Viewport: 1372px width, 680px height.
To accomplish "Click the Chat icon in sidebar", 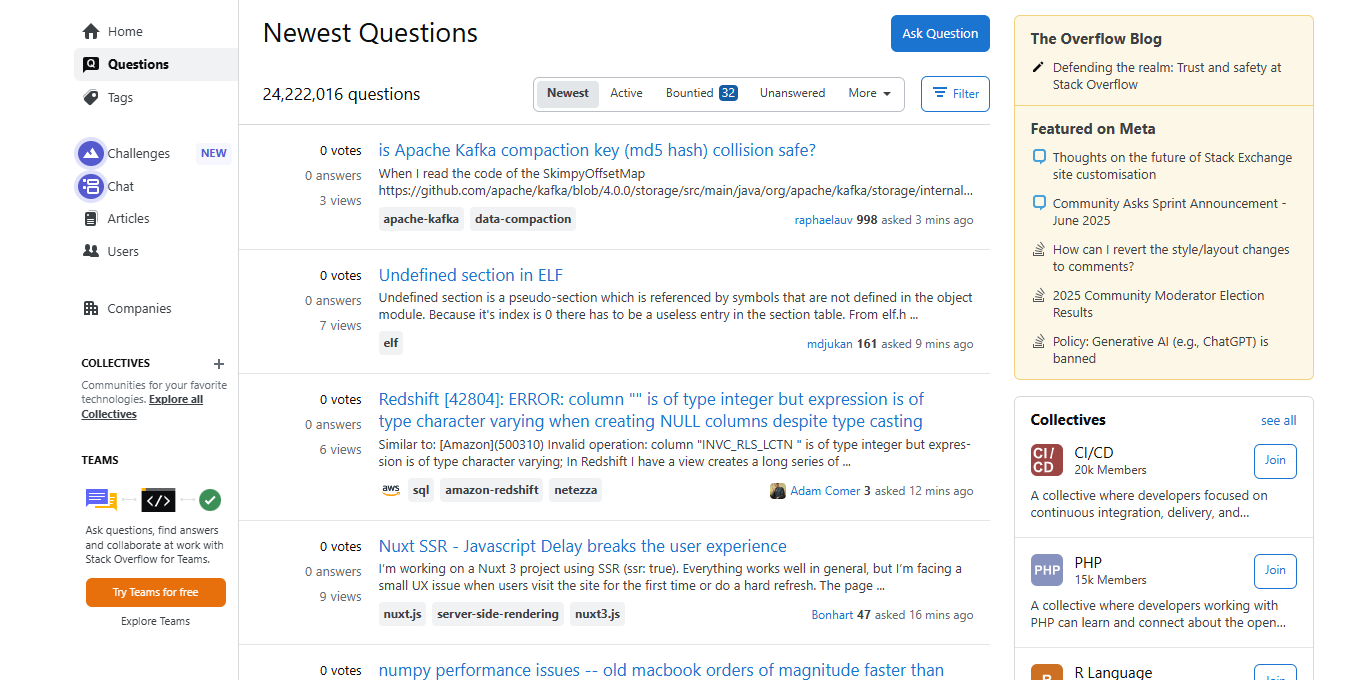I will coord(91,186).
